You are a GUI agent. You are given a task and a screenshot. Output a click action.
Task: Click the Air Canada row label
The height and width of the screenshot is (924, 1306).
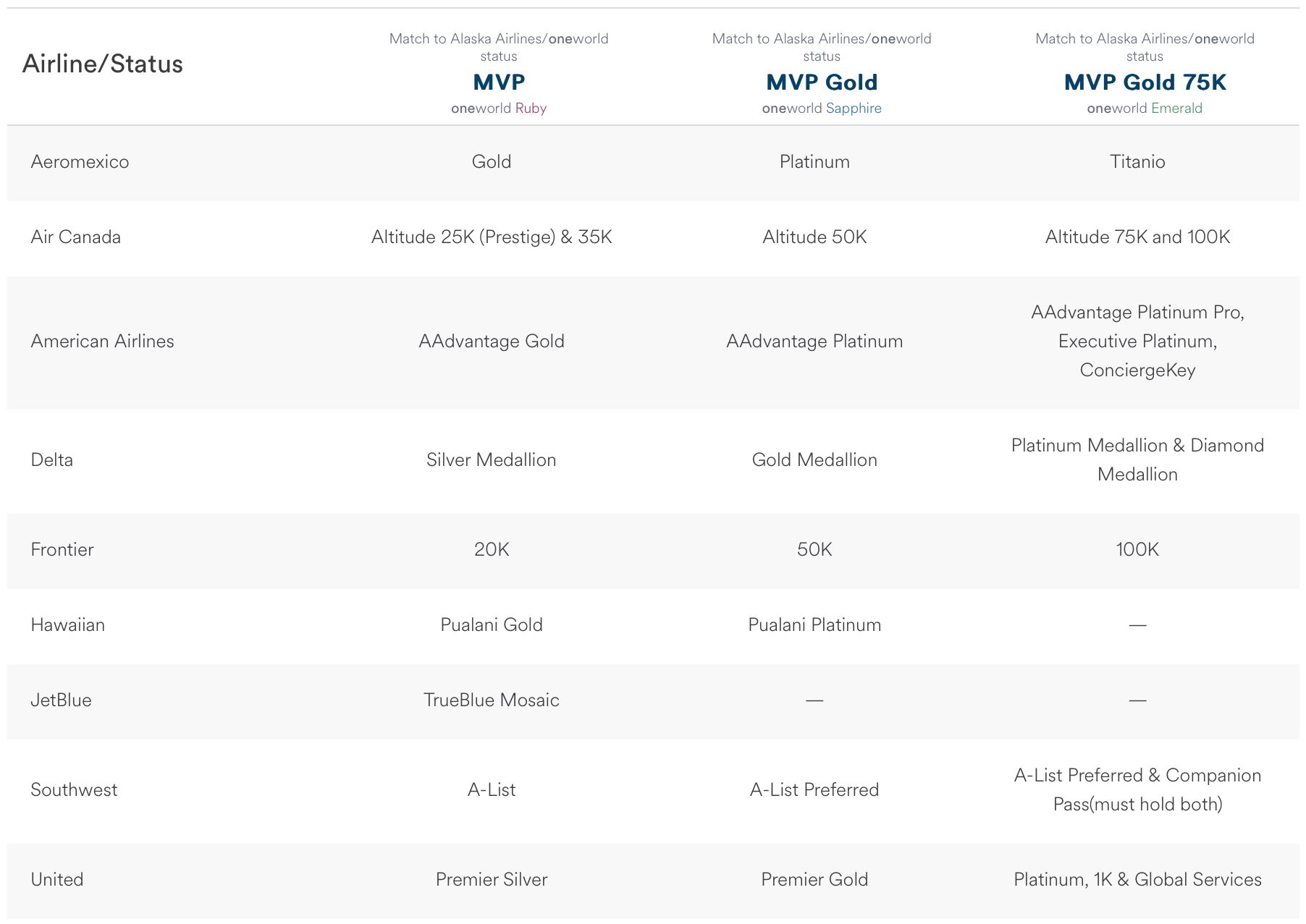click(x=76, y=237)
